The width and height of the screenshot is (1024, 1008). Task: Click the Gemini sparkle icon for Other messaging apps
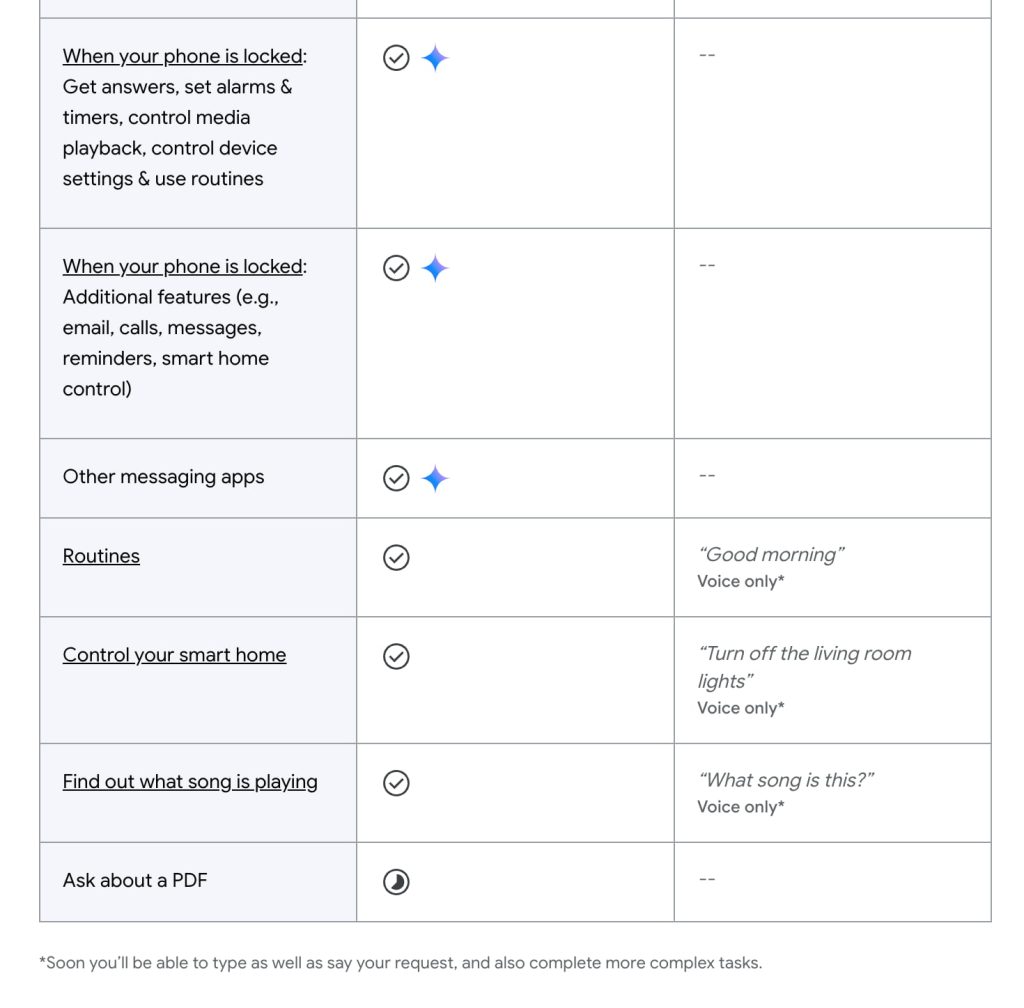click(x=435, y=479)
